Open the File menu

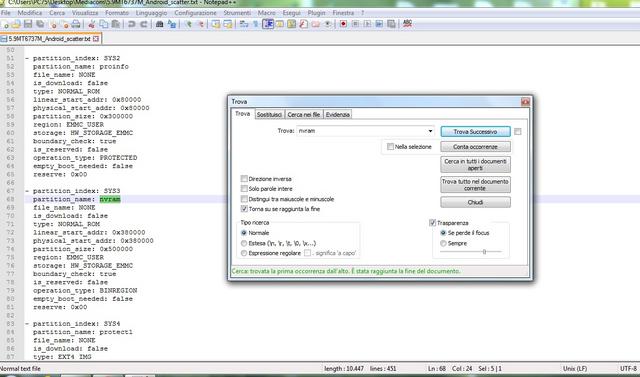pos(5,13)
